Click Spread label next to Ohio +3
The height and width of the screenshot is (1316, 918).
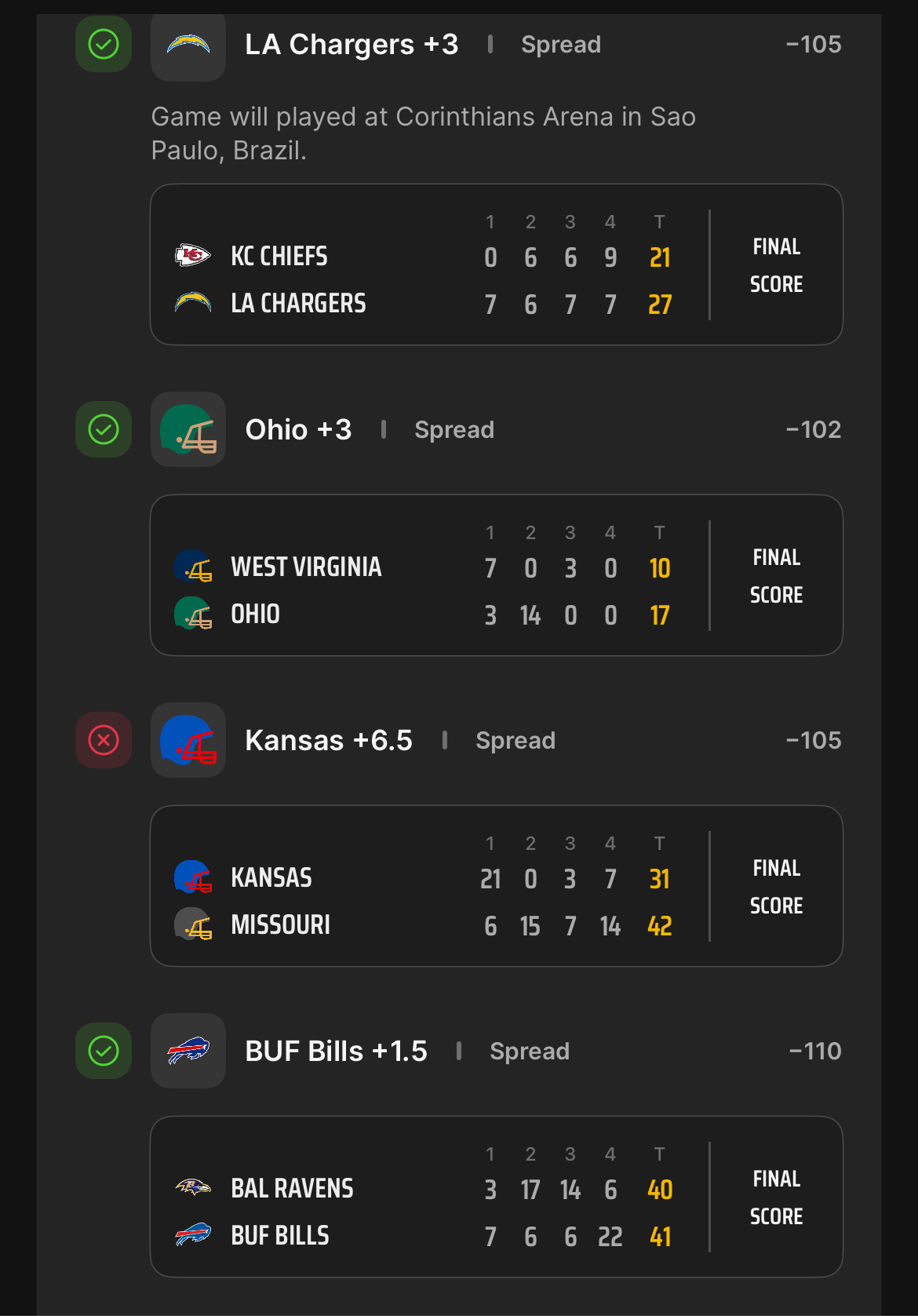[454, 430]
